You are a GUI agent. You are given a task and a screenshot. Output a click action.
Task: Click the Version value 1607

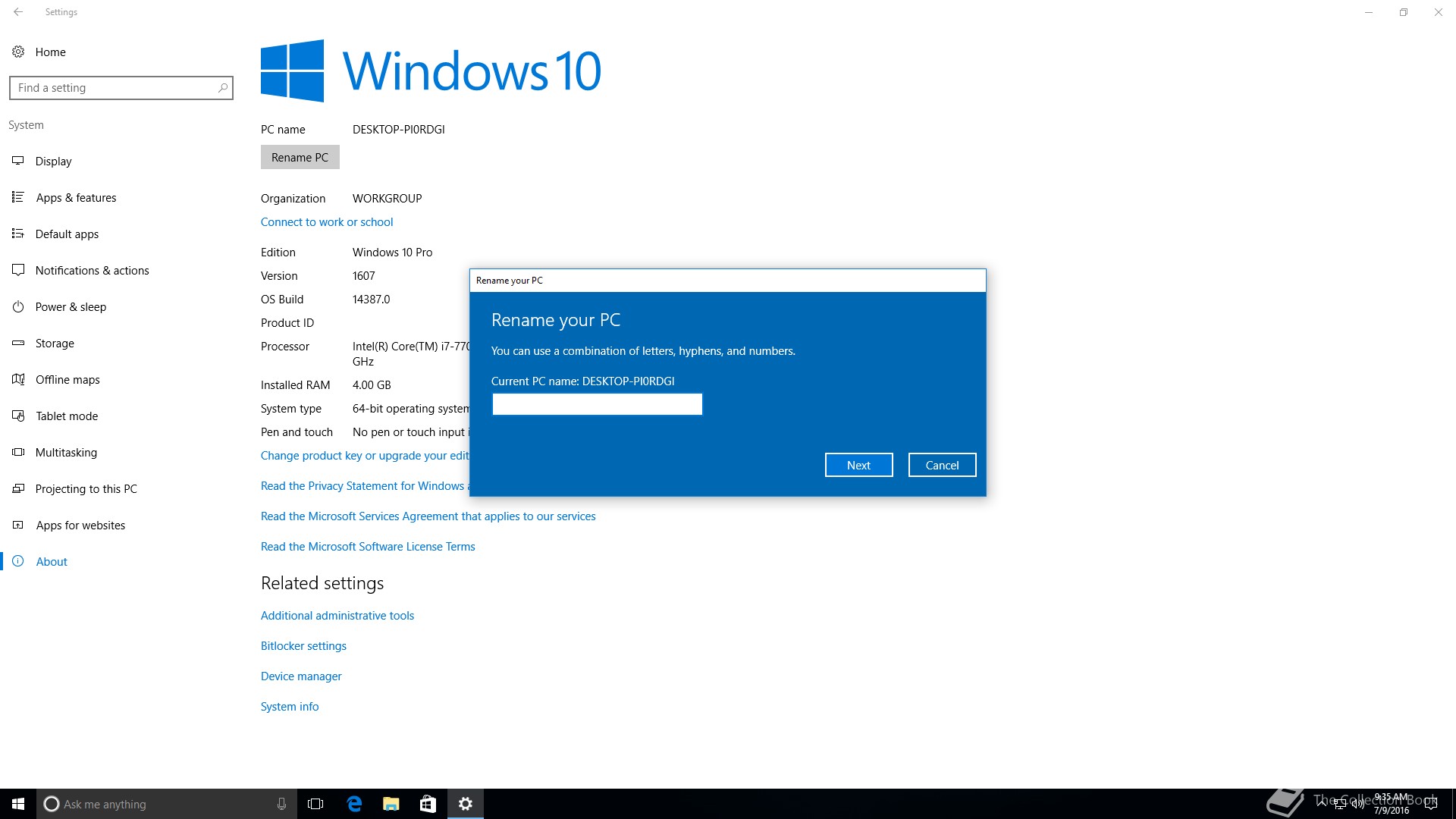point(363,275)
